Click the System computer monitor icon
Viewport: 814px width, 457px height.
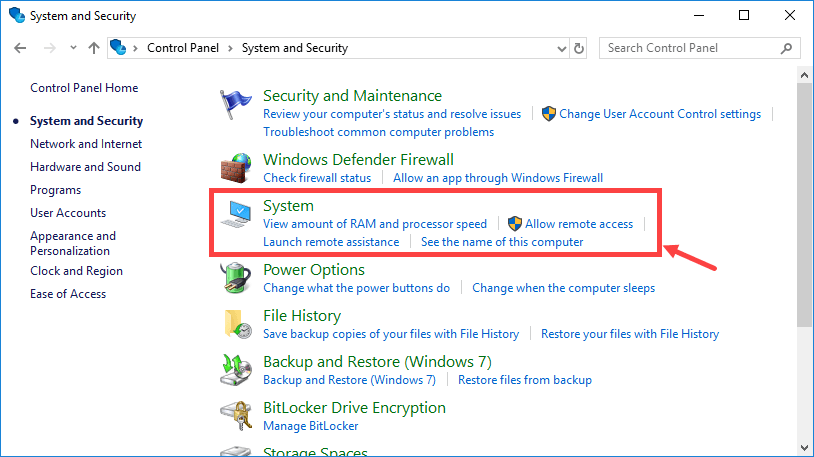coord(238,213)
